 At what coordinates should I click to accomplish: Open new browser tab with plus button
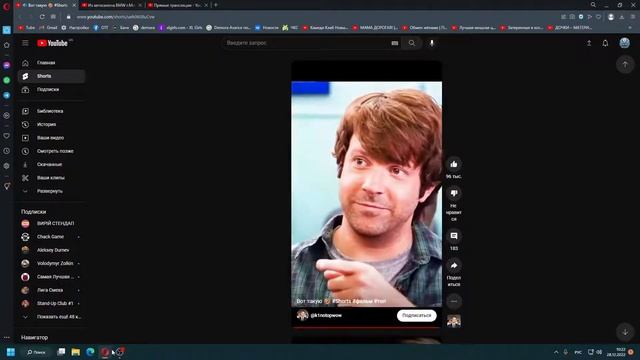[216, 5]
